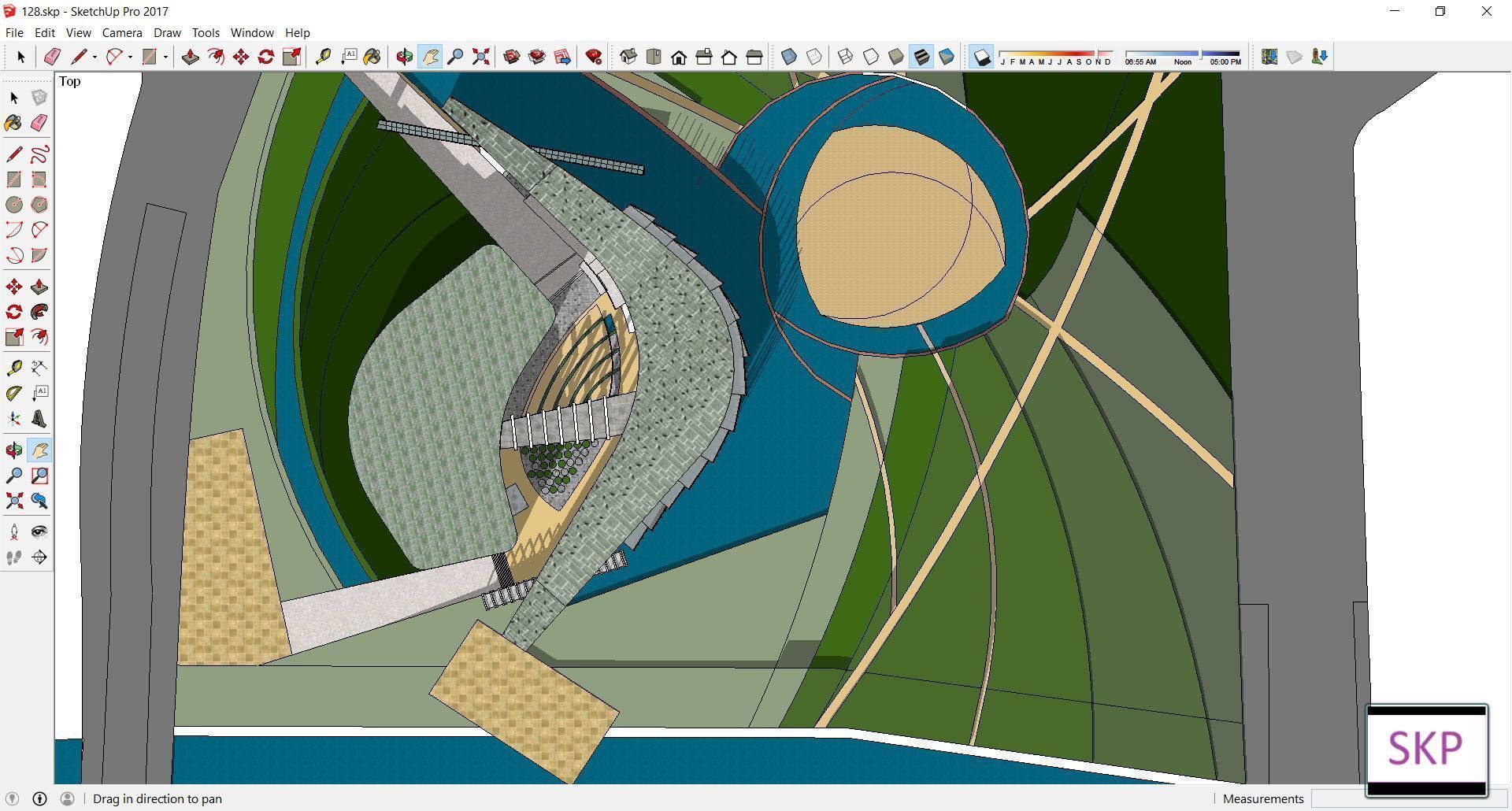Open the File menu
Screen dimensions: 1512x811
point(14,33)
